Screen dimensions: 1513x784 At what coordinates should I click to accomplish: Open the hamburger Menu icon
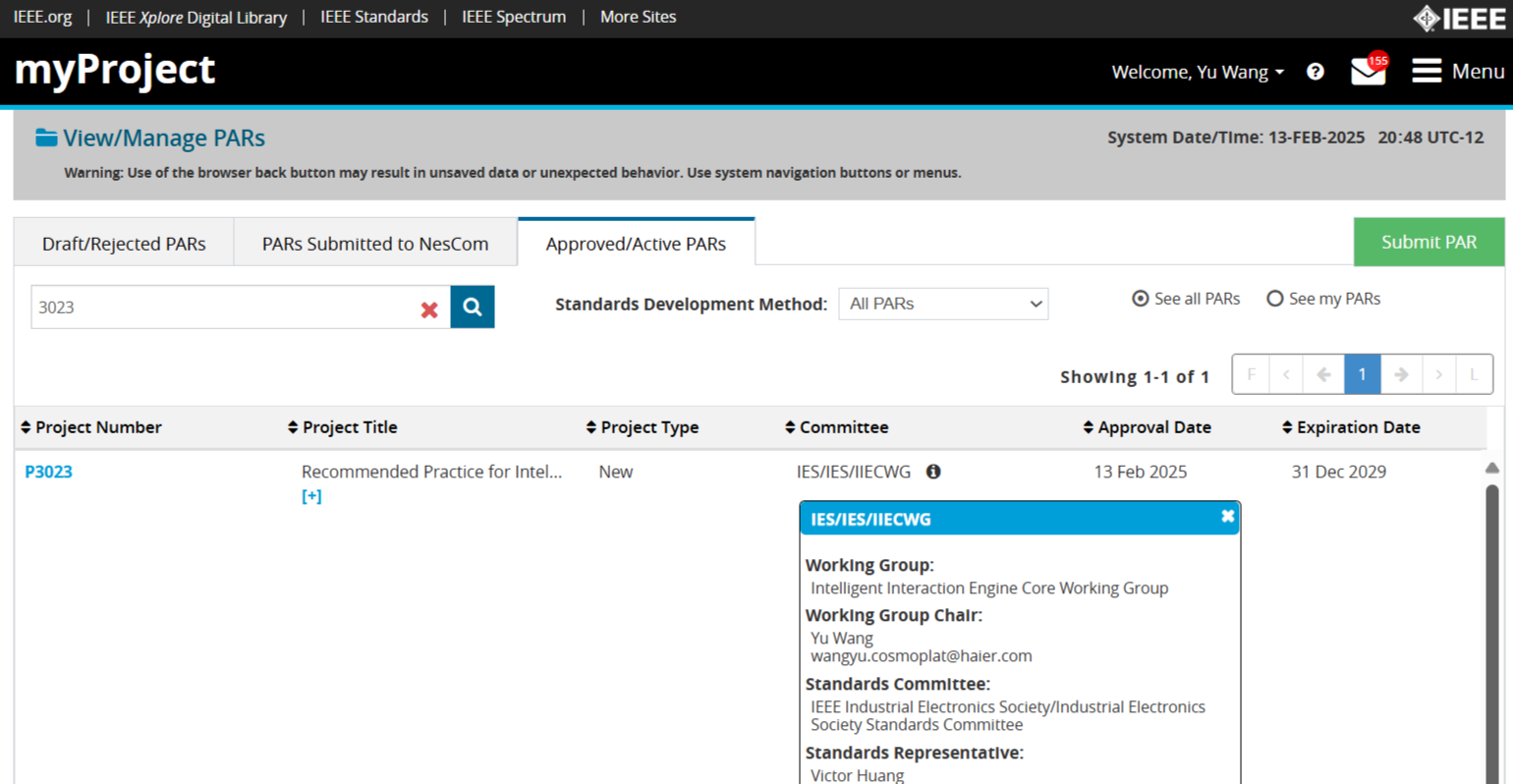point(1427,71)
